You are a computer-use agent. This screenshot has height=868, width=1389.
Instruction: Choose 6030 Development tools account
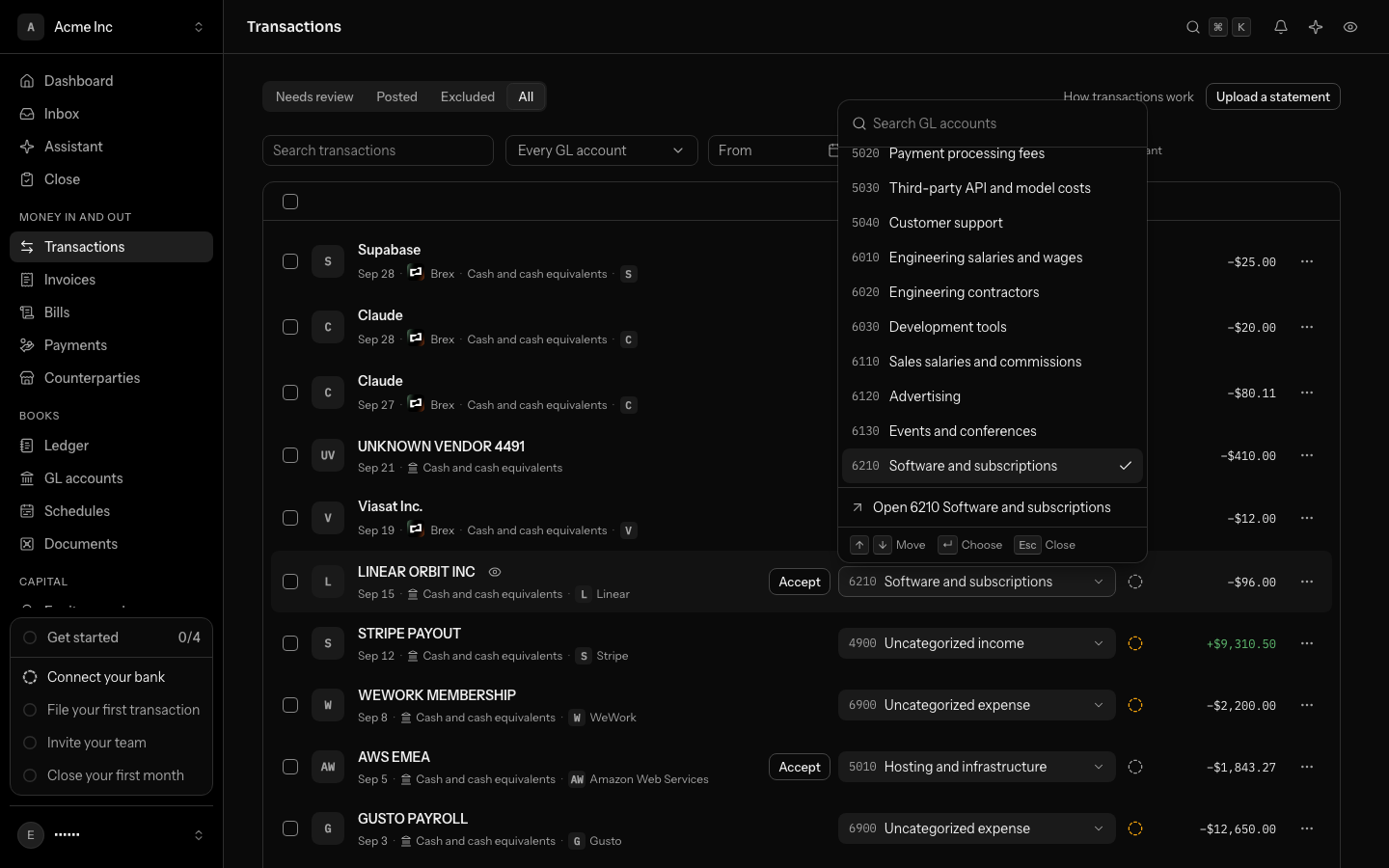coord(992,327)
